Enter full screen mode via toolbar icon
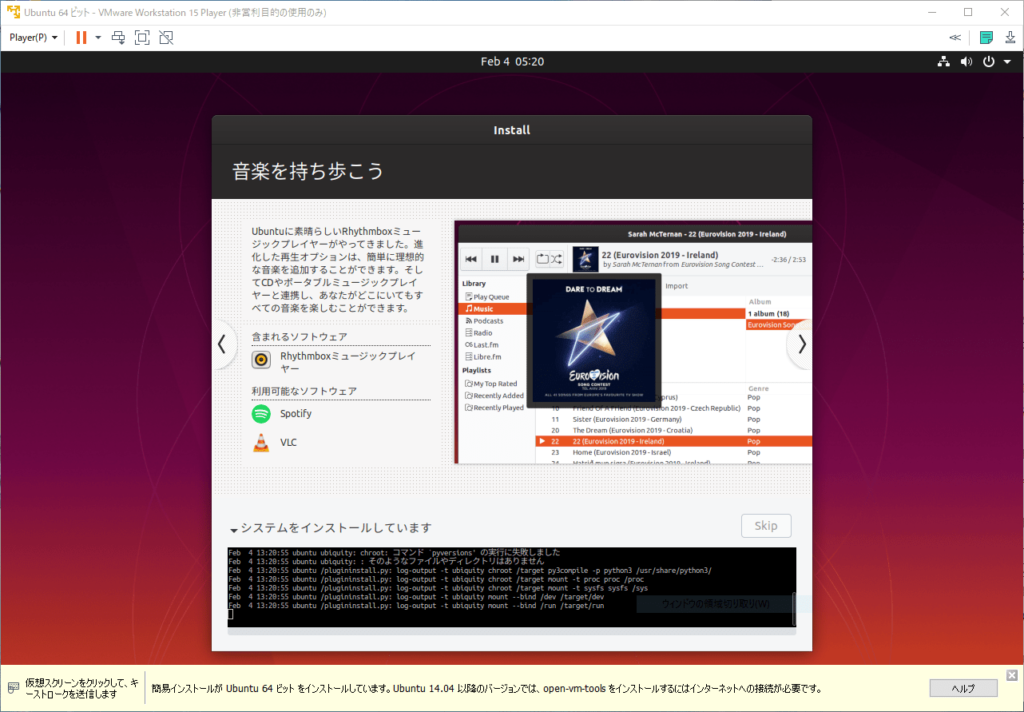 (x=142, y=38)
